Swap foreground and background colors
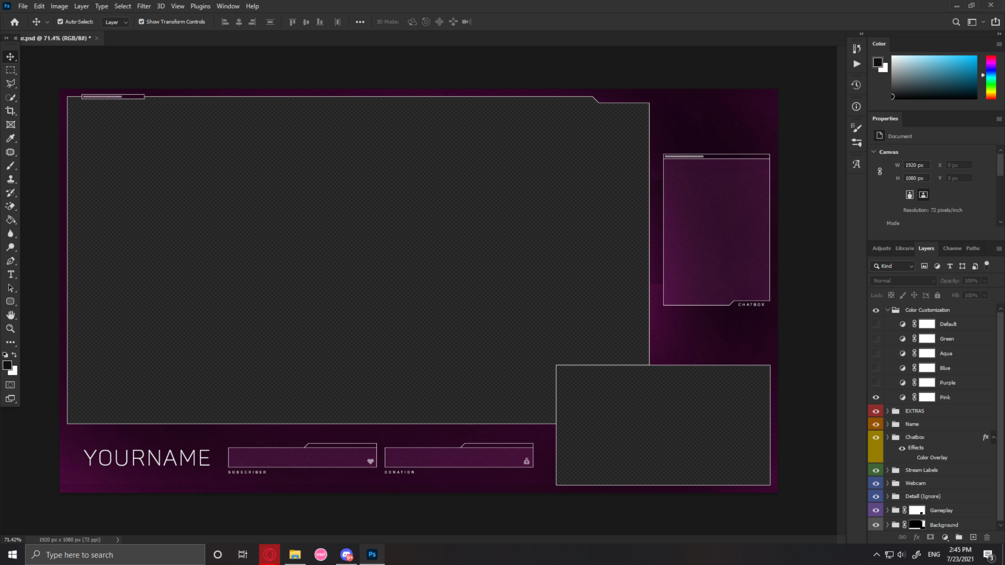The image size is (1005, 565). [x=14, y=355]
